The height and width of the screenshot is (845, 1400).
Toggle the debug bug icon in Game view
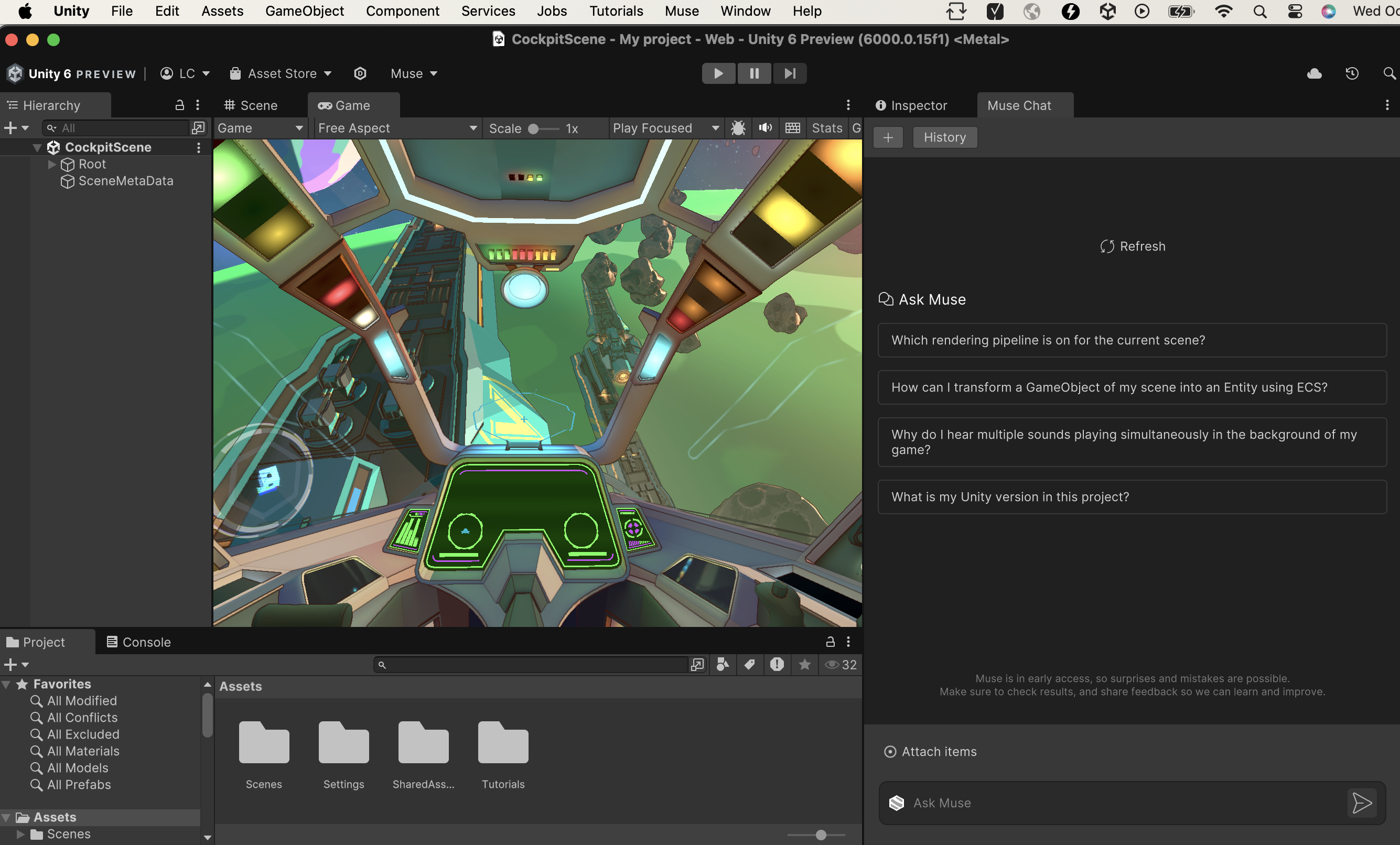coord(738,128)
